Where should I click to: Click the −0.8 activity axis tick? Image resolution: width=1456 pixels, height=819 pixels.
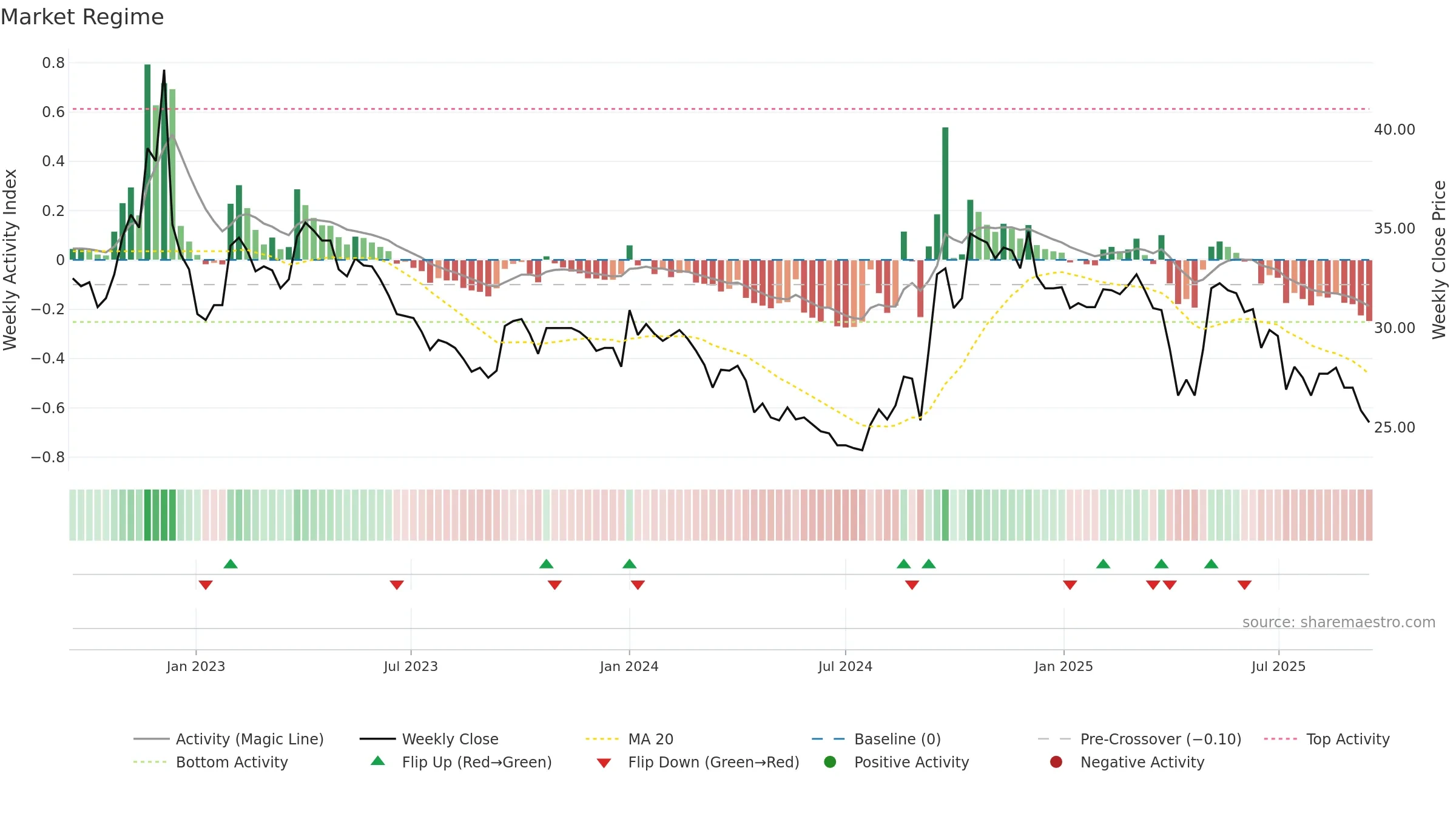click(48, 457)
